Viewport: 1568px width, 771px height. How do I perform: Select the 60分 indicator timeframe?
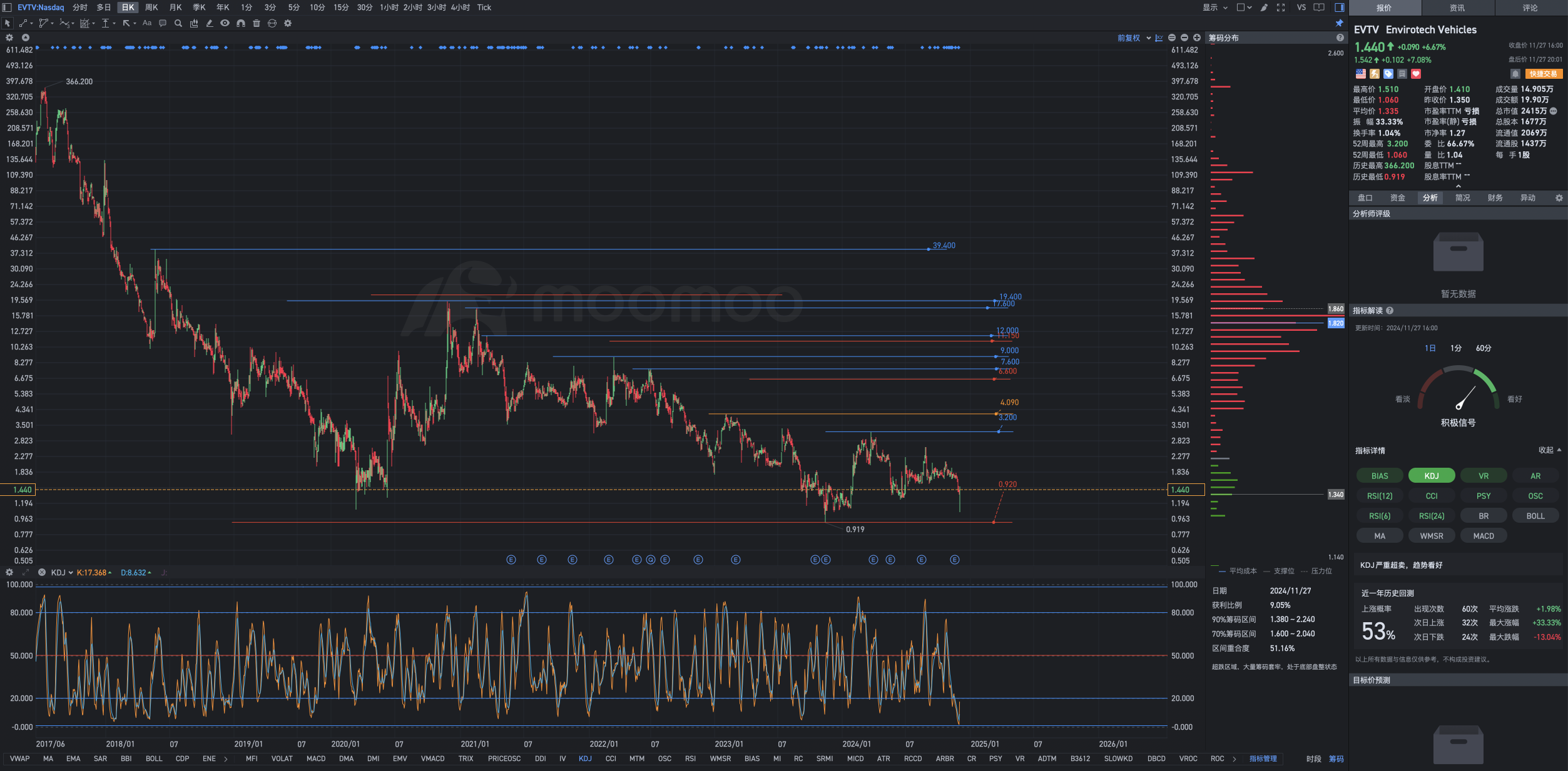tap(1484, 348)
